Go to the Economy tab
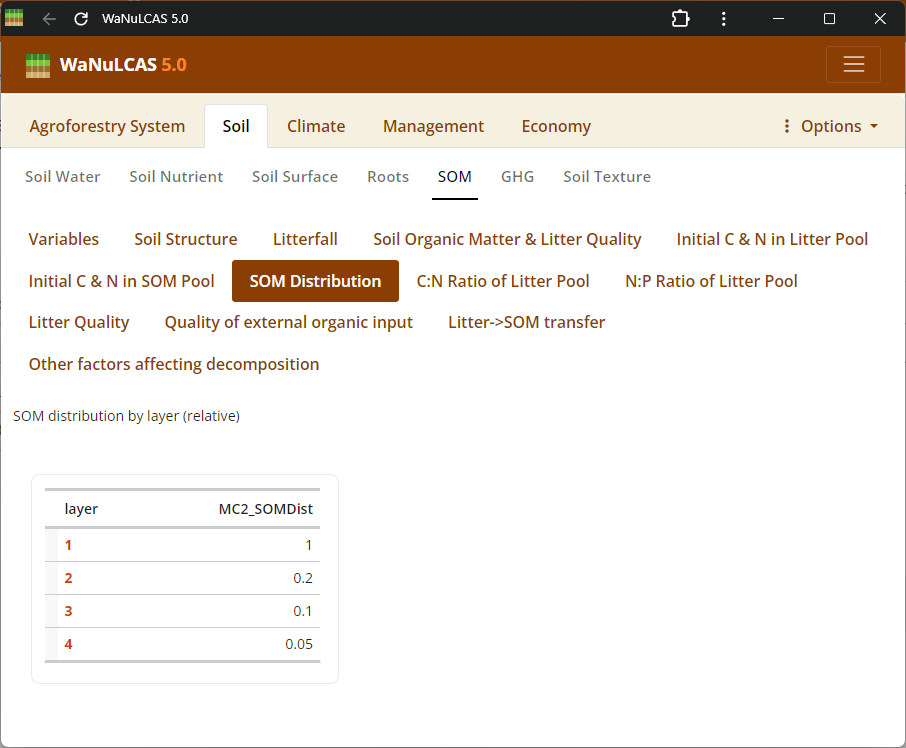This screenshot has width=906, height=748. click(x=556, y=126)
